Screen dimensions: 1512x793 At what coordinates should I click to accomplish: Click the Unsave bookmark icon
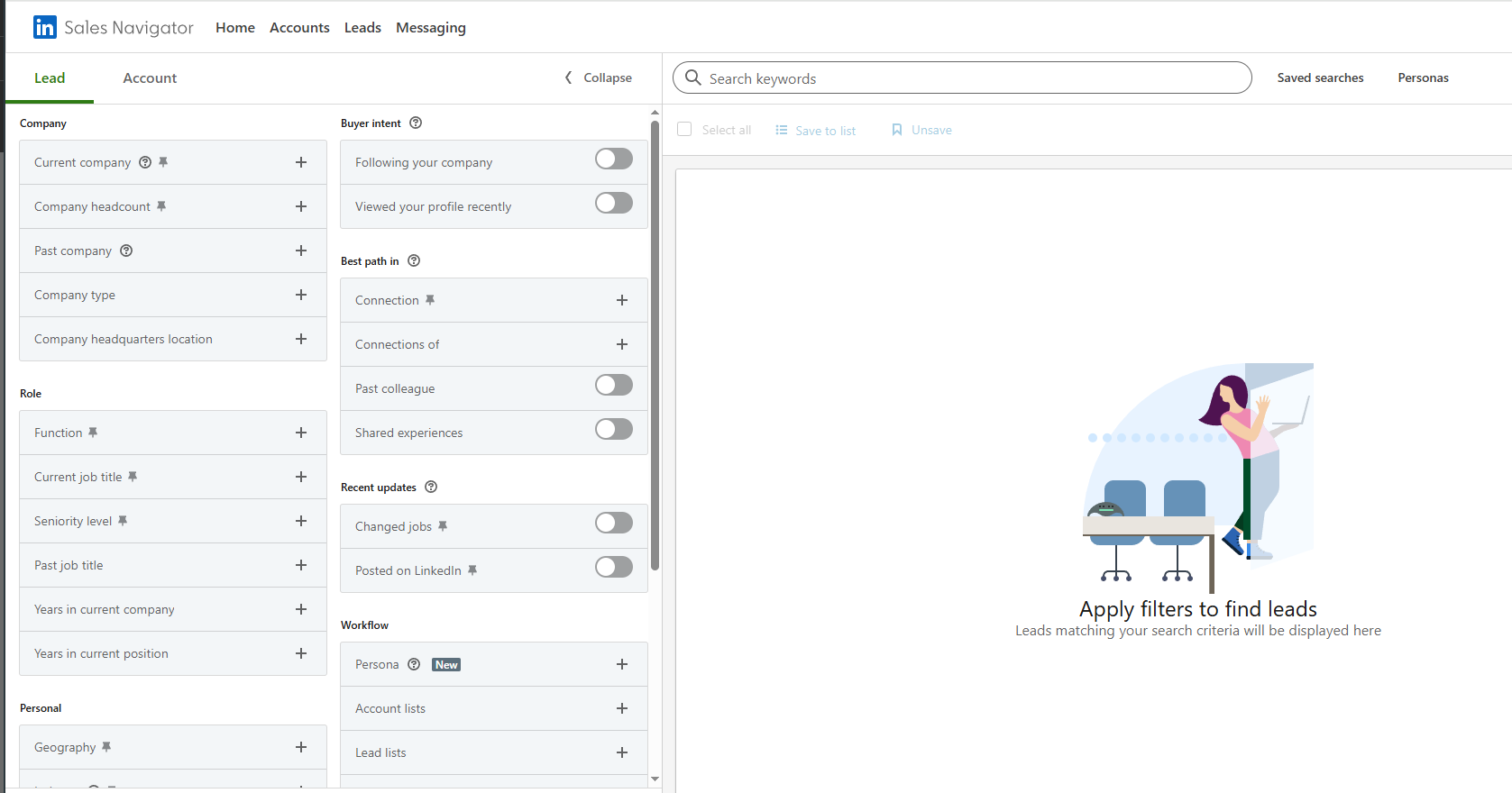[897, 130]
